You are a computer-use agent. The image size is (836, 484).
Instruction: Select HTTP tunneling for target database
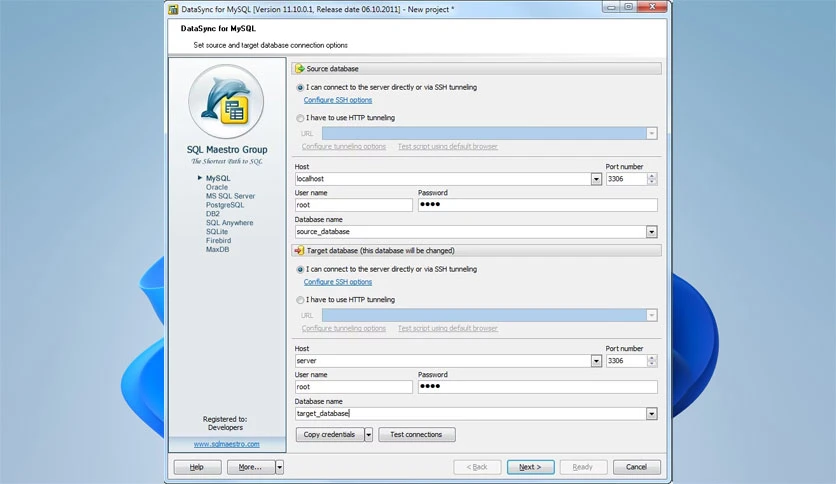[x=300, y=300]
